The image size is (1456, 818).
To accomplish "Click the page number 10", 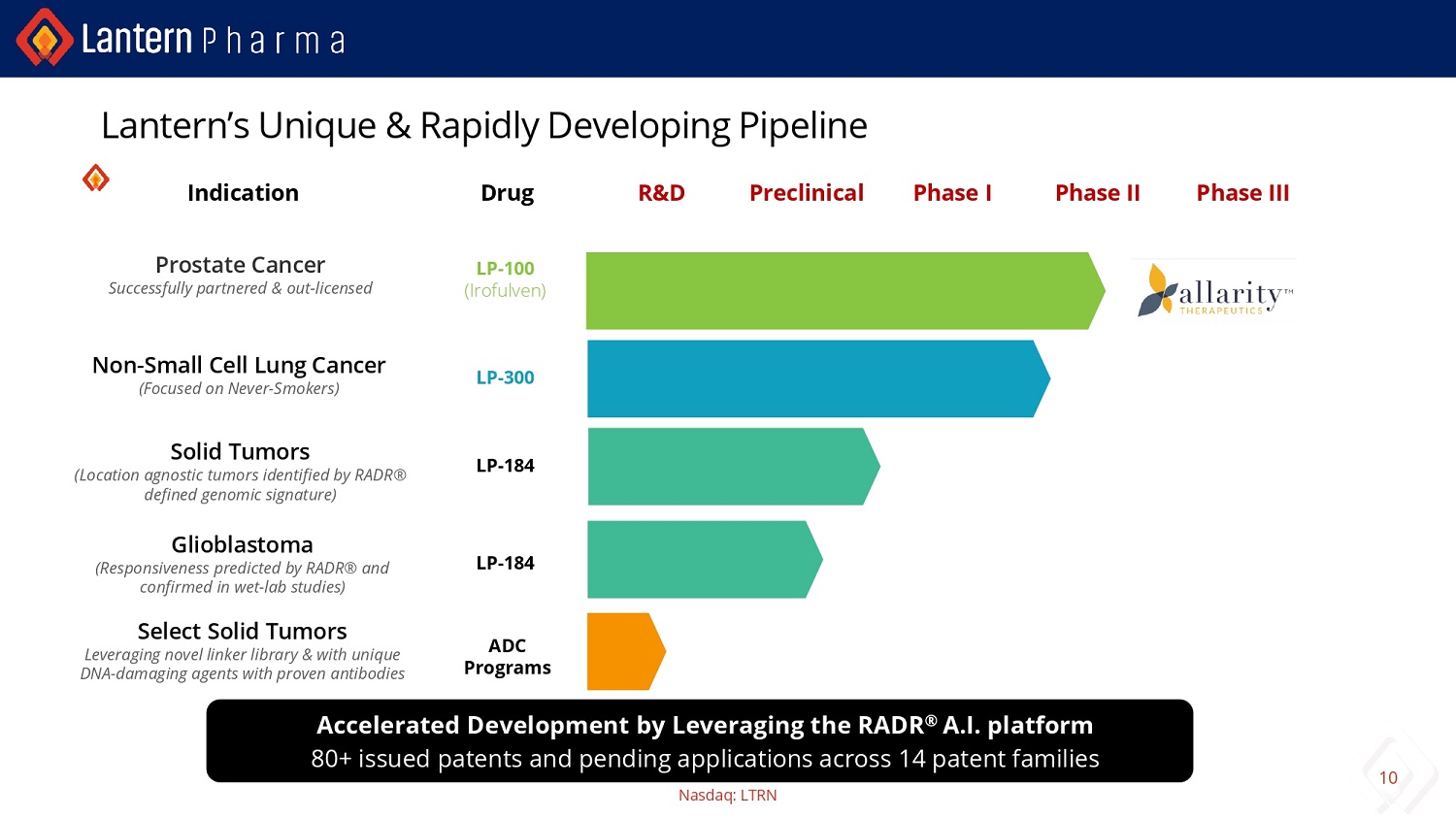I will (x=1388, y=778).
